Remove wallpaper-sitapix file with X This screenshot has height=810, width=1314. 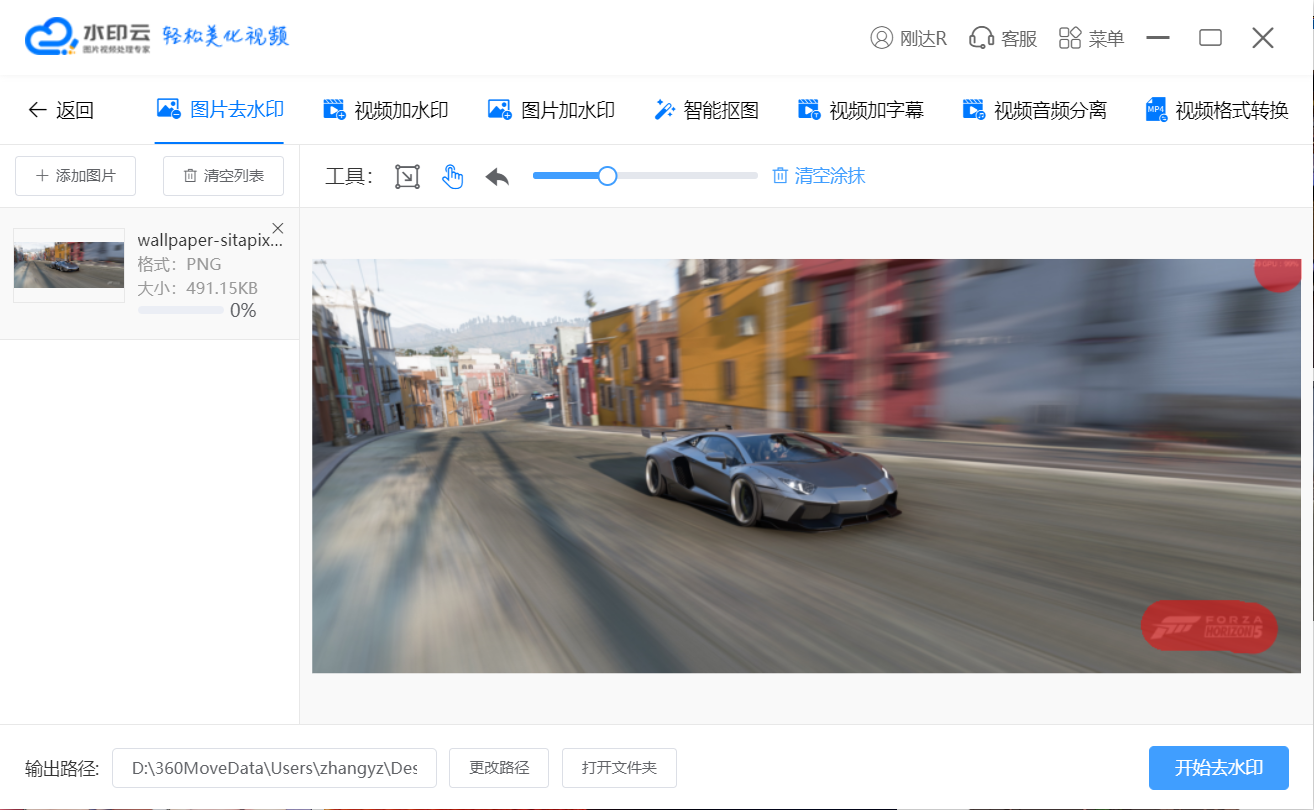pos(278,227)
